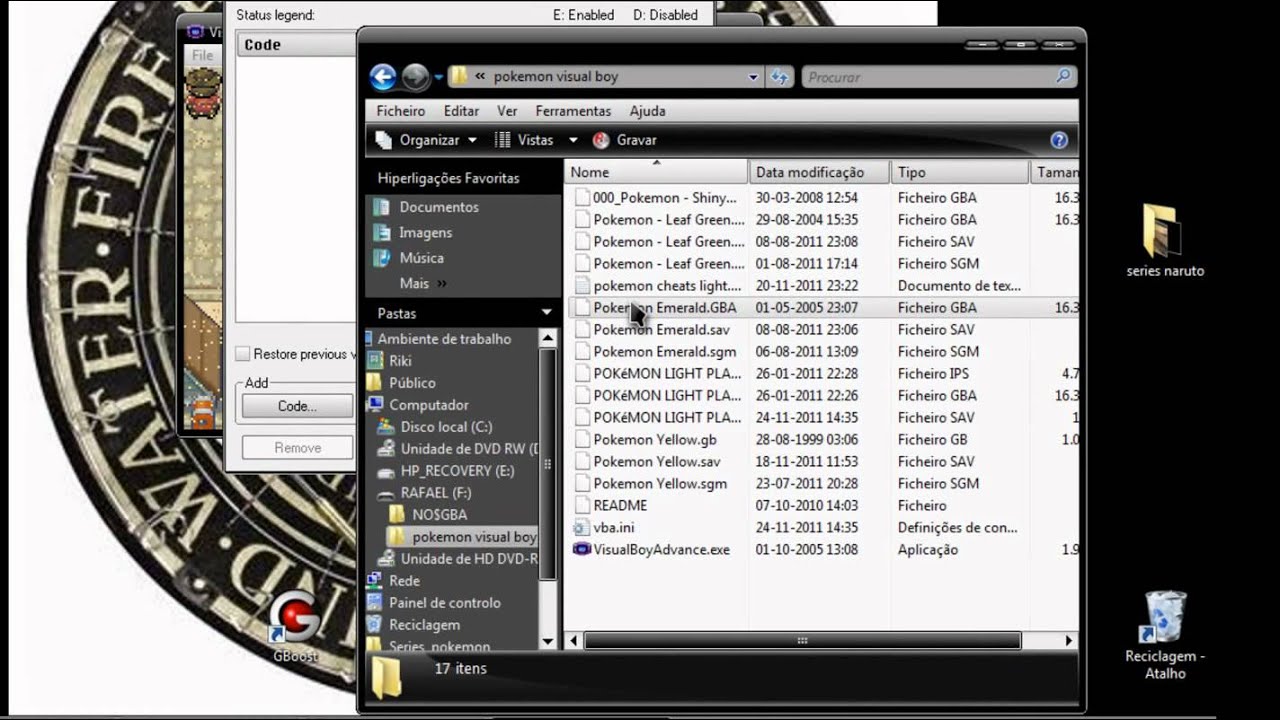Open the GBoost desktop shortcut

click(x=295, y=626)
